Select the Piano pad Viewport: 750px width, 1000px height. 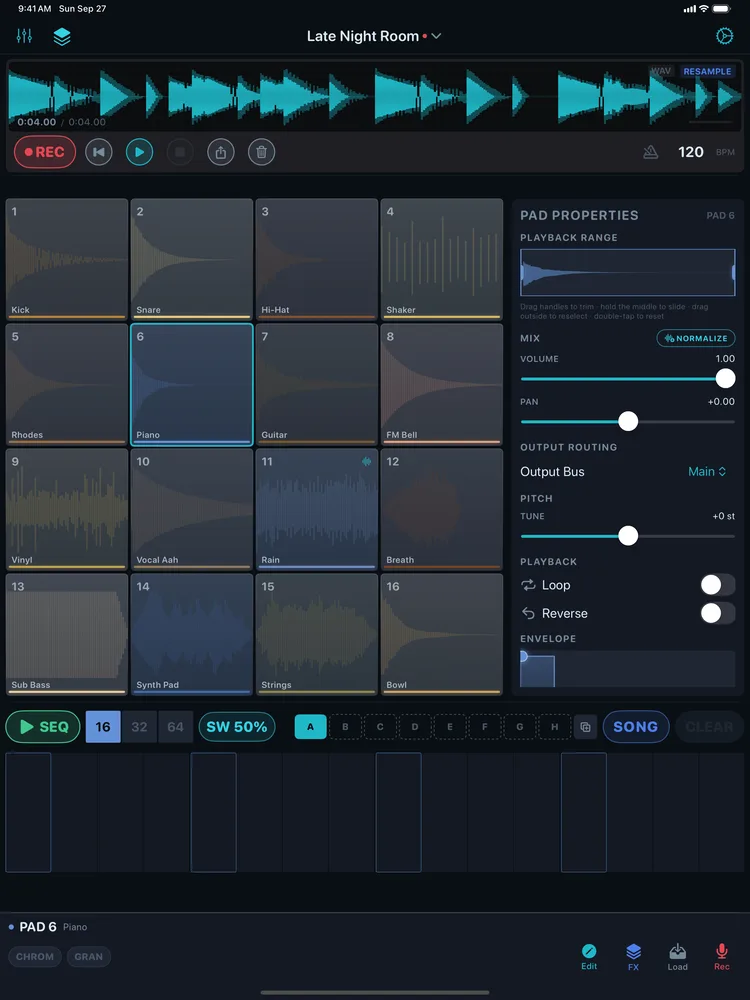[x=192, y=384]
